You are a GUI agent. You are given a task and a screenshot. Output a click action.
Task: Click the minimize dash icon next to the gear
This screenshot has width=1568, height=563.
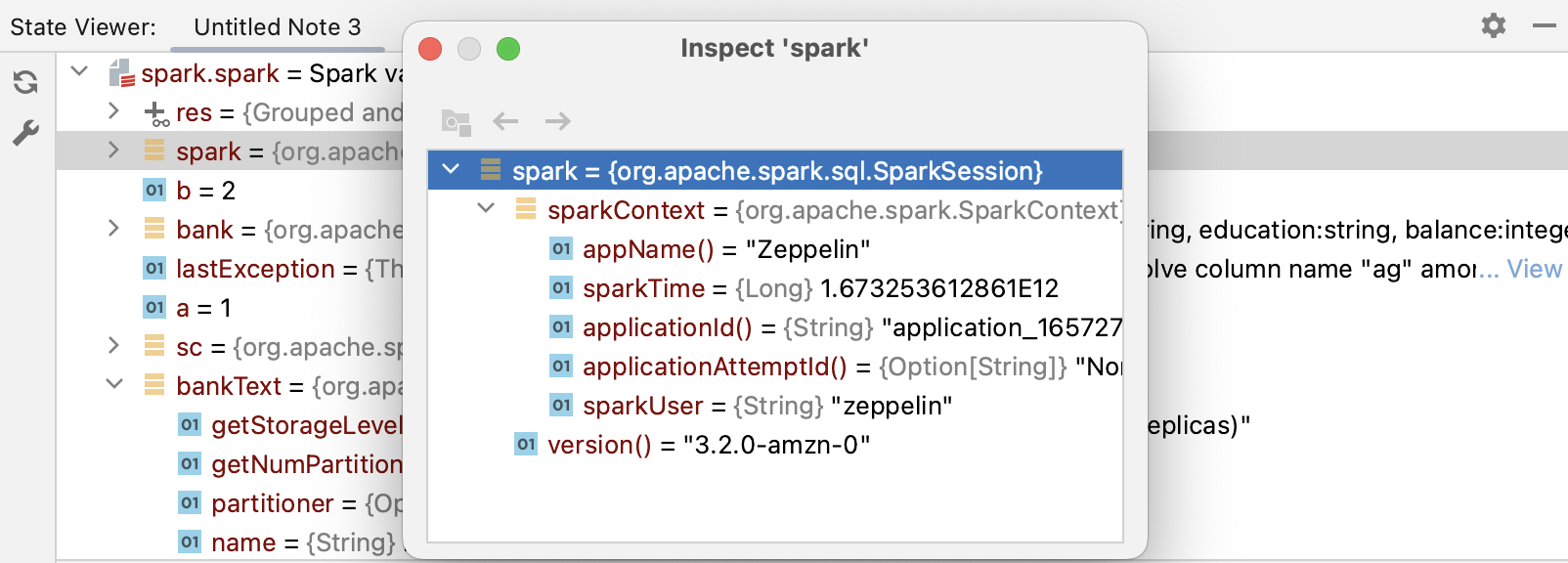(x=1545, y=26)
